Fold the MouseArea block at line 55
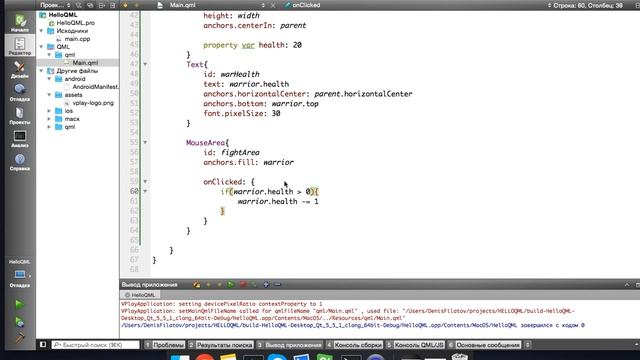640x360 pixels. [145, 142]
